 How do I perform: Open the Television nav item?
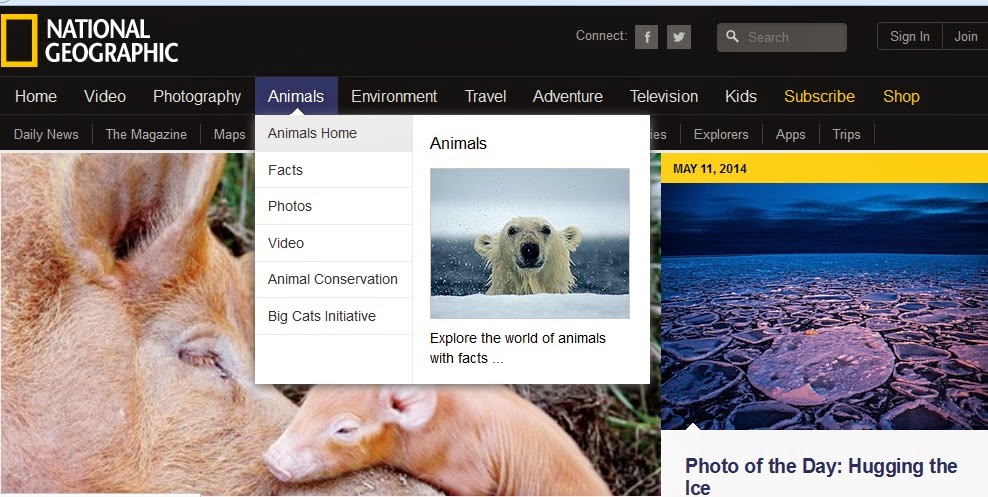pyautogui.click(x=663, y=96)
